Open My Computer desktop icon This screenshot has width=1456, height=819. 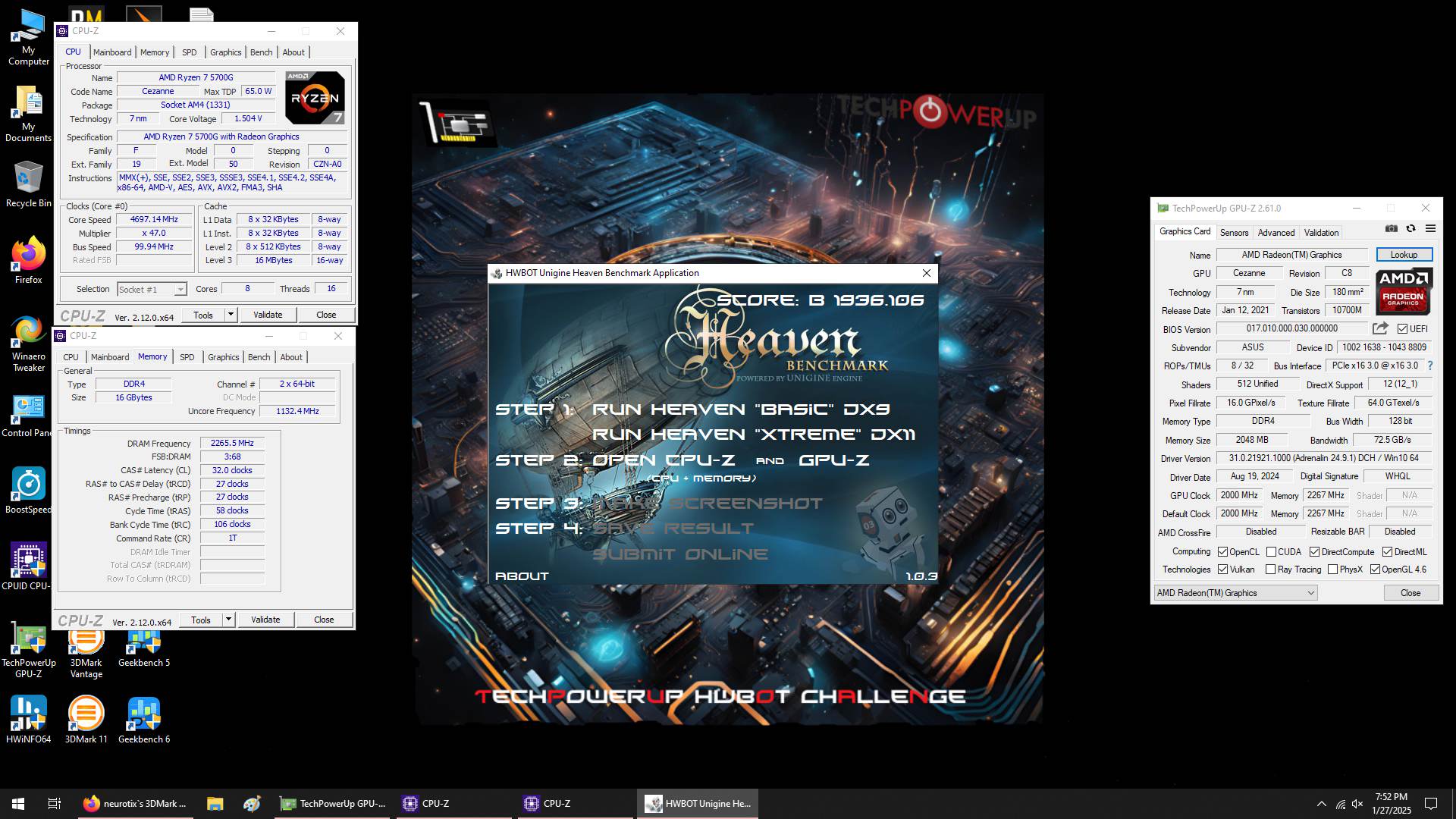coord(28,36)
